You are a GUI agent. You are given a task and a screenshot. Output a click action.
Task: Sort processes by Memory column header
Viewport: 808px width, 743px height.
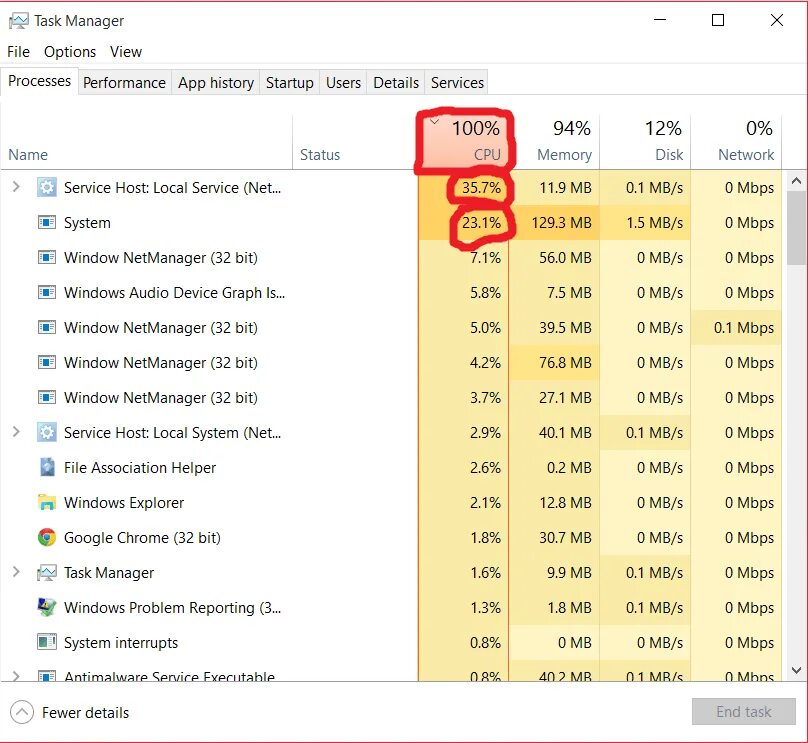[554, 142]
